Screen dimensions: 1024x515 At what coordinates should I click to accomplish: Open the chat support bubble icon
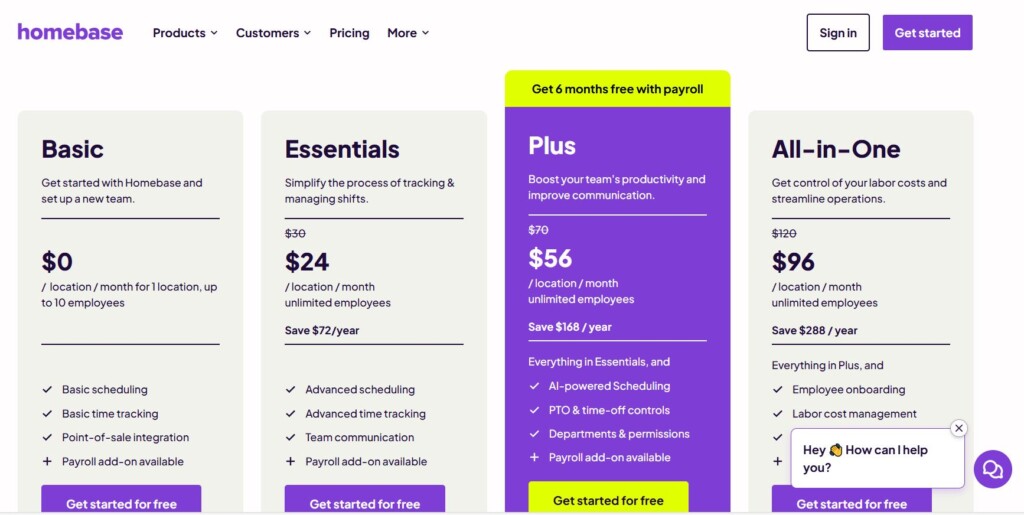pyautogui.click(x=992, y=468)
